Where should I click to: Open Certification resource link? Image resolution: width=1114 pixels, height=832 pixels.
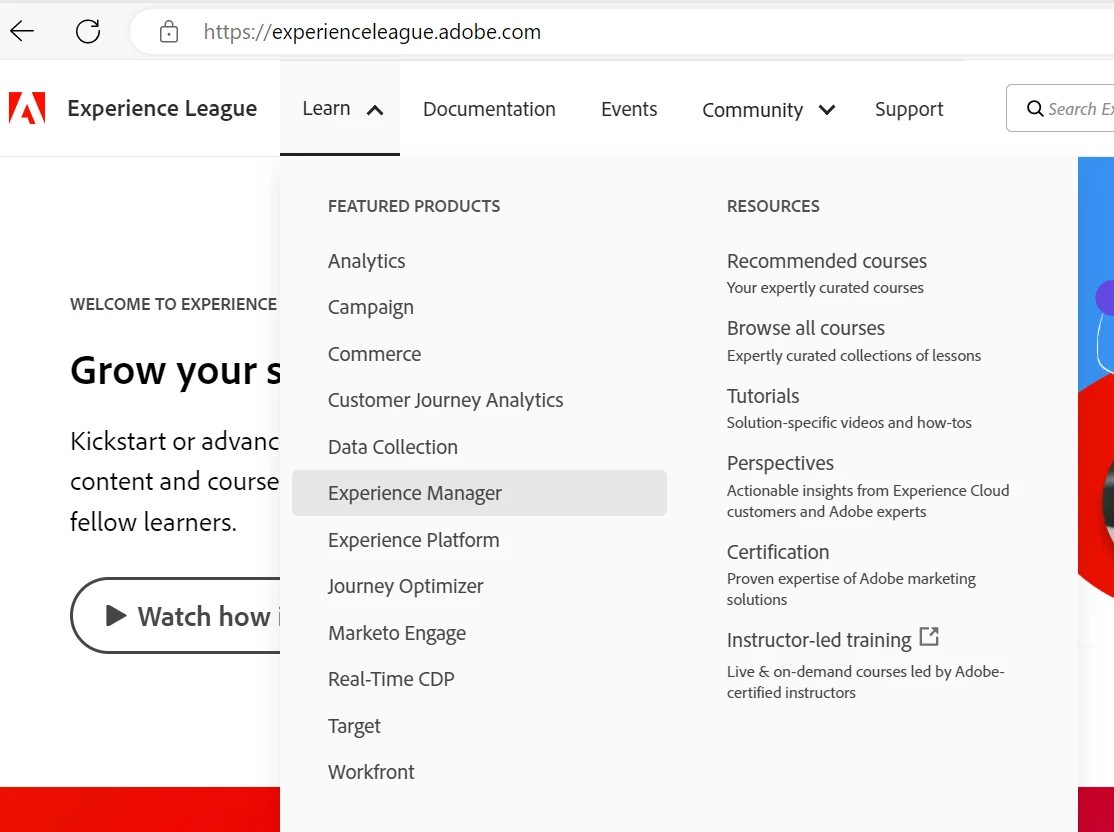[x=778, y=552]
